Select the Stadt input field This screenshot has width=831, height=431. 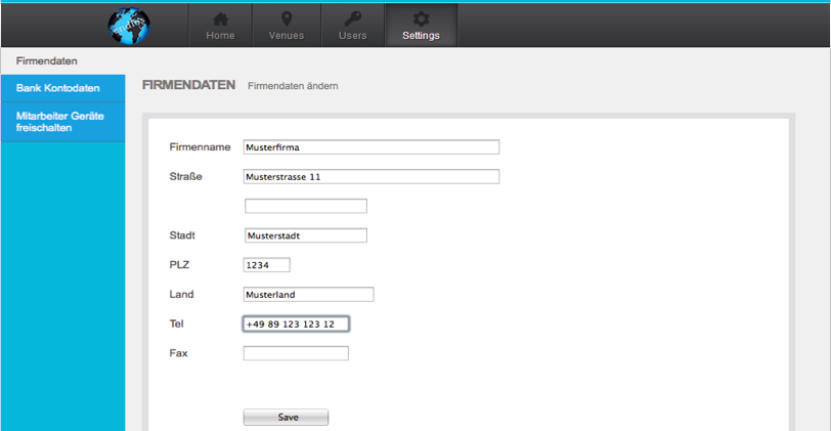[x=305, y=236]
